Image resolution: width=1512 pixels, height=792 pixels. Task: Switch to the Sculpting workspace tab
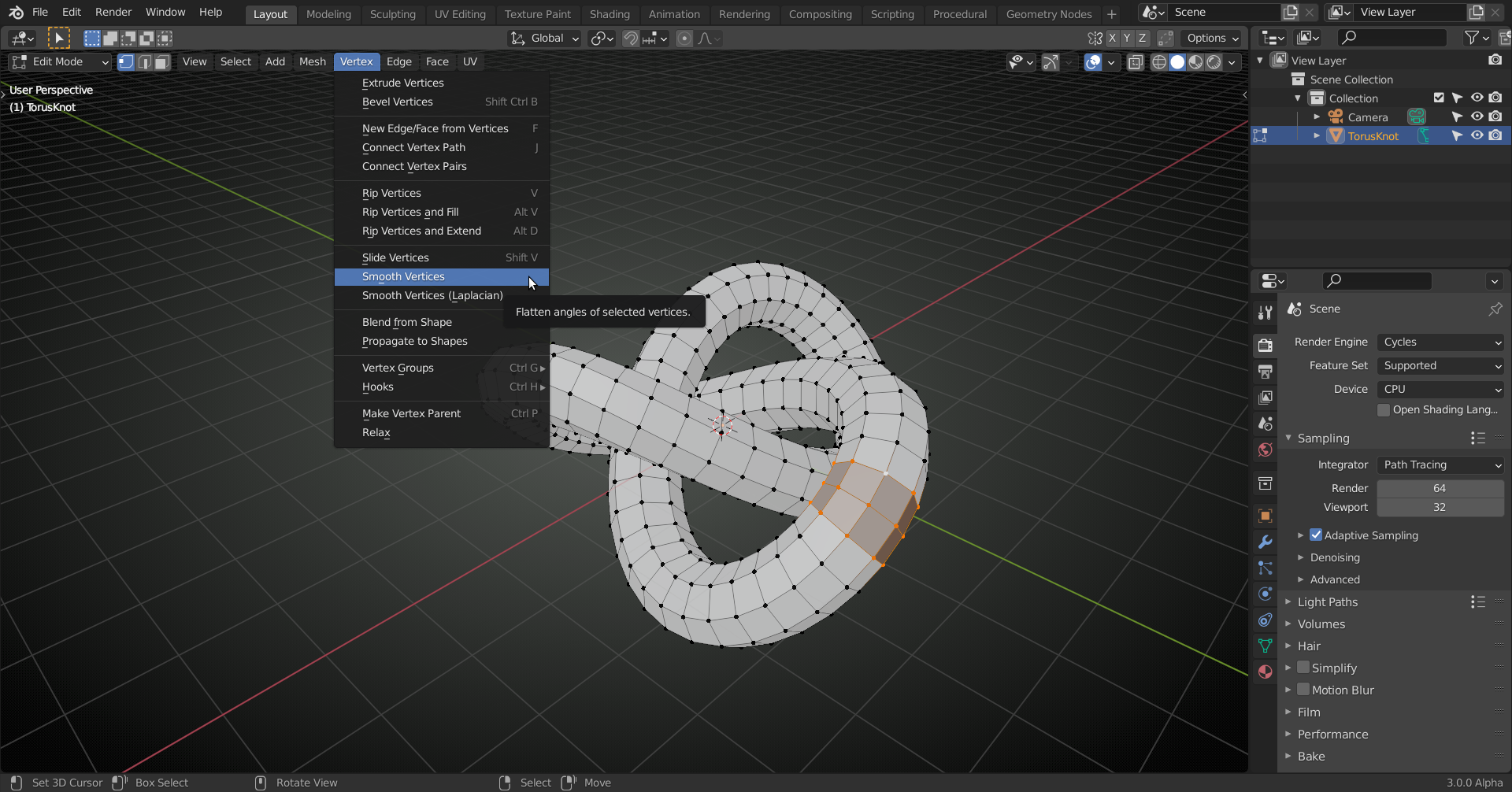pyautogui.click(x=392, y=14)
